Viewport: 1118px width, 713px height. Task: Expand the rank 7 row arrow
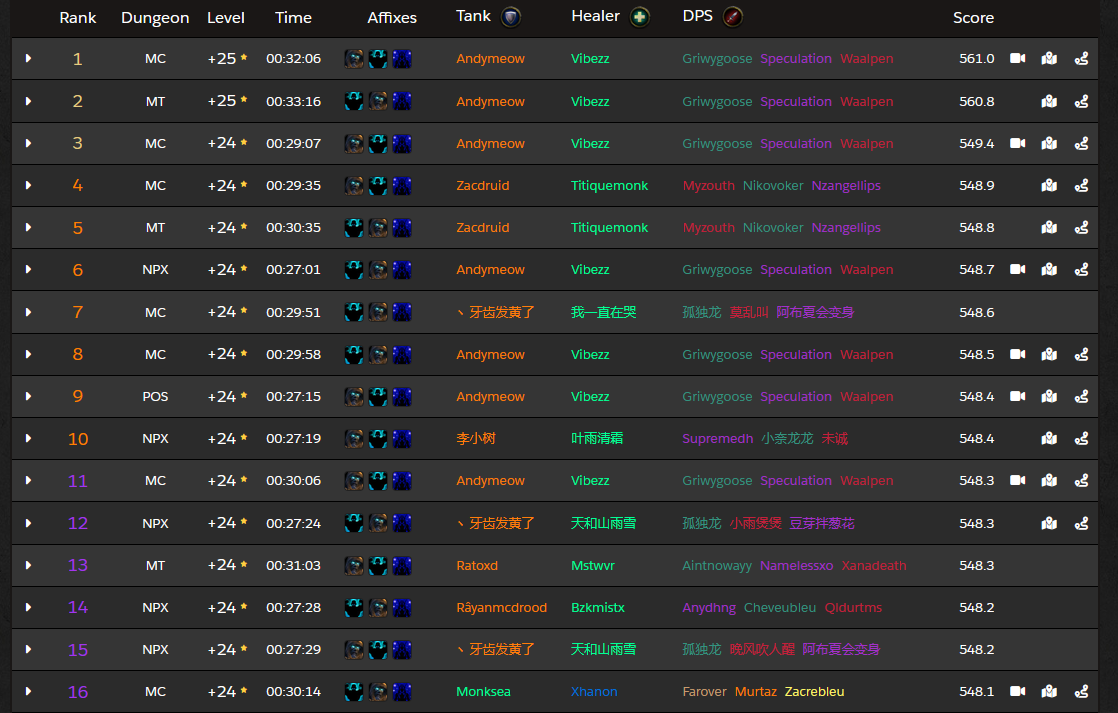(29, 312)
